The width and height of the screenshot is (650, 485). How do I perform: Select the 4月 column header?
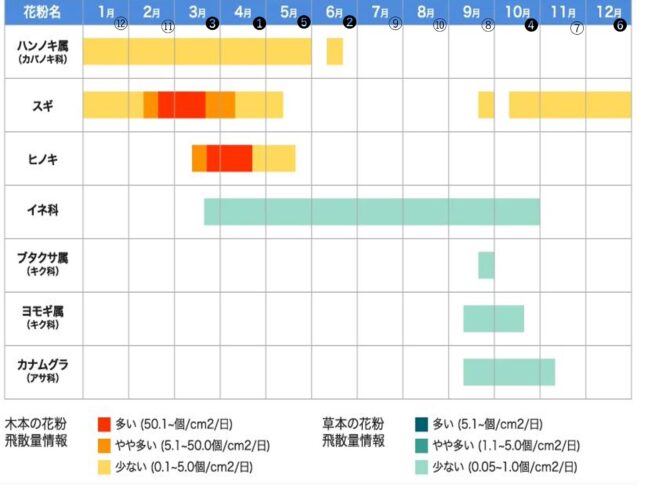click(x=243, y=12)
